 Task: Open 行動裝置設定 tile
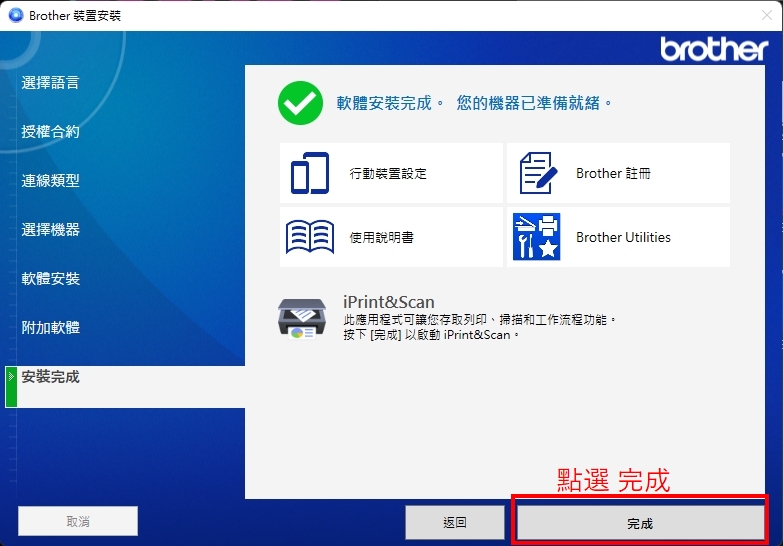point(391,173)
